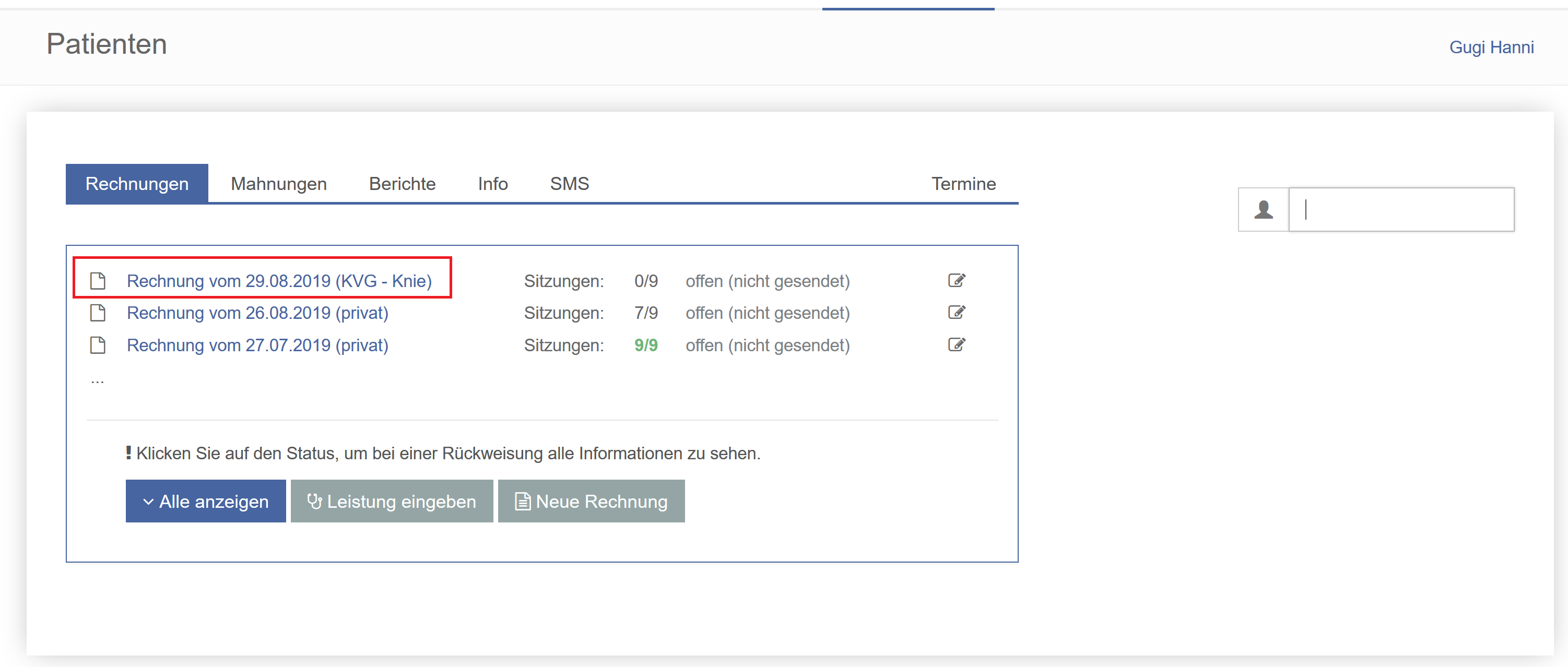Open Rechnung vom 27.07.2019 (privat)
Screen dimensions: 1568x667
tap(257, 345)
